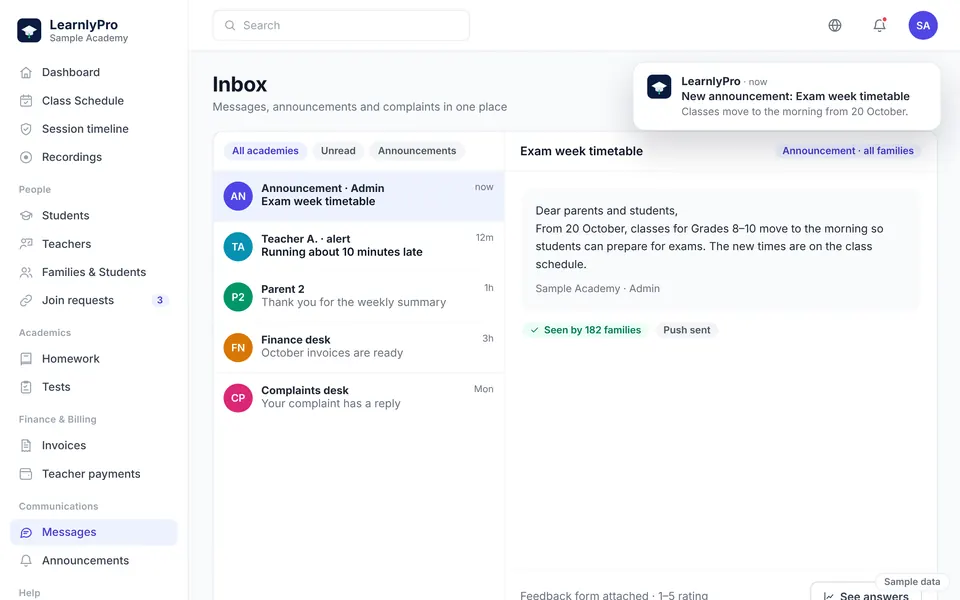This screenshot has width=960, height=600.
Task: Click the Session timeline shield icon
Action: [26, 129]
